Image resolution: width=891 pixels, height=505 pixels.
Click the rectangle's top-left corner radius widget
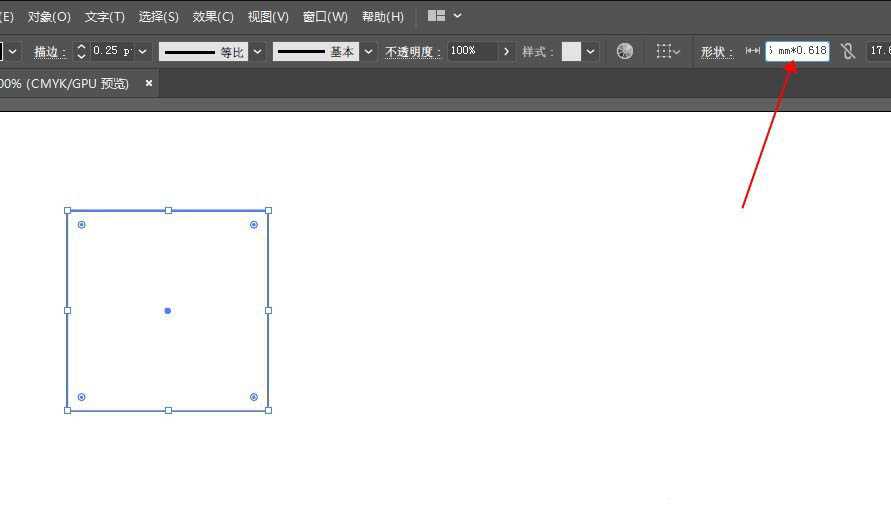click(x=82, y=224)
